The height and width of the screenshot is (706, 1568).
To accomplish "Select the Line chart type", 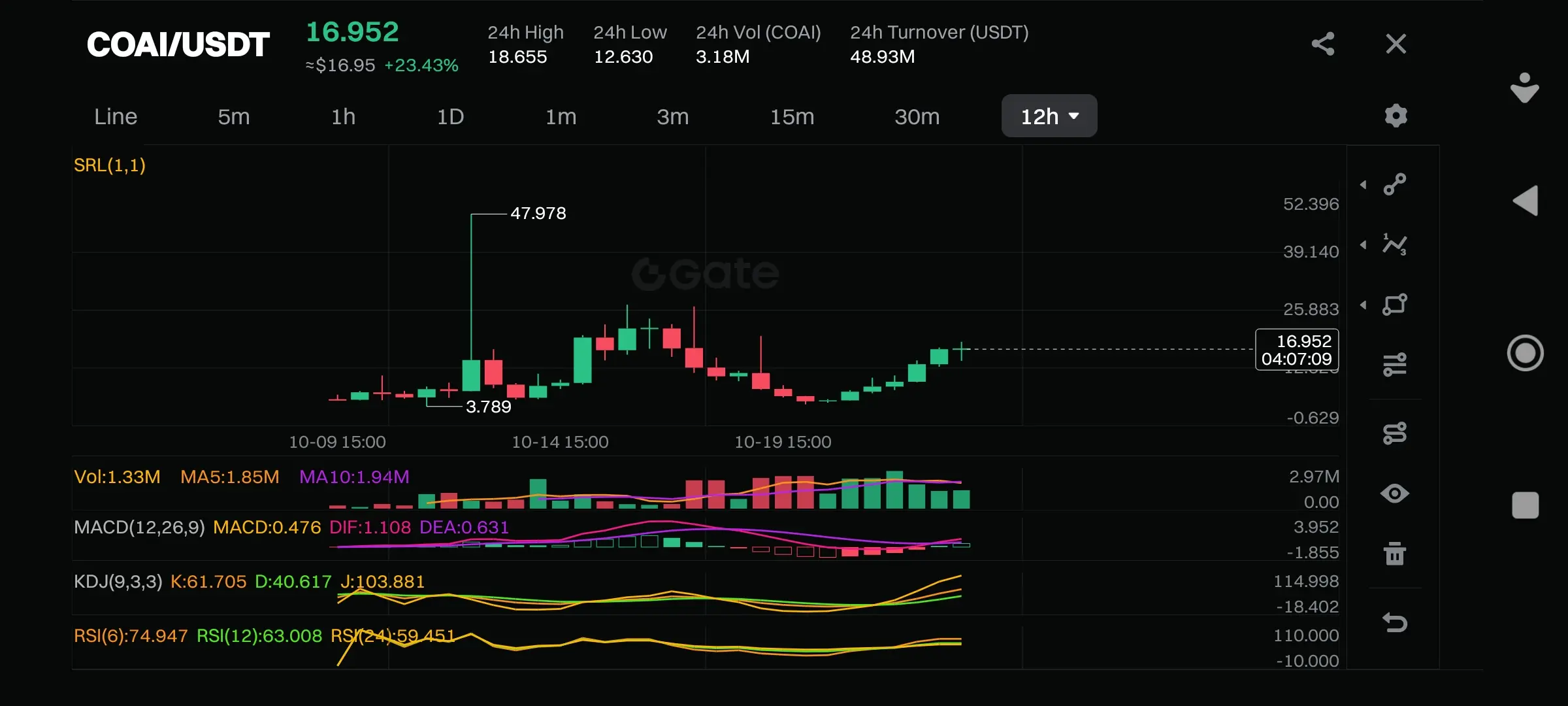I will click(116, 116).
